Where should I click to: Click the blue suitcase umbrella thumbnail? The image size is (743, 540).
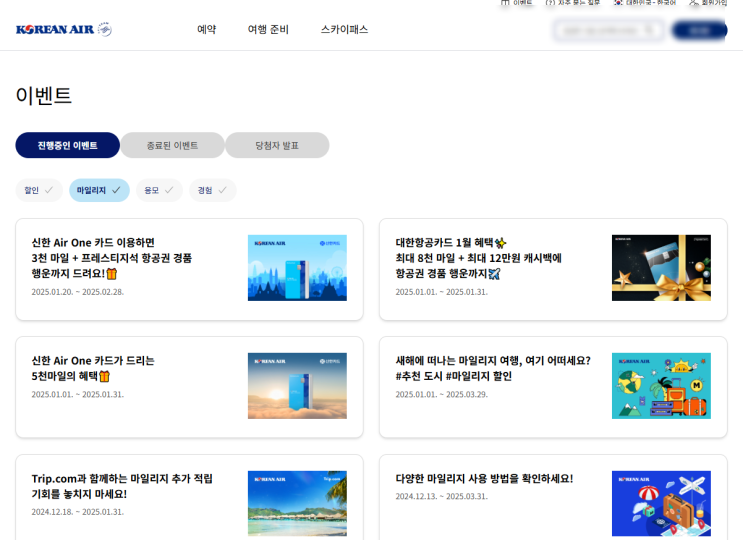coord(661,504)
